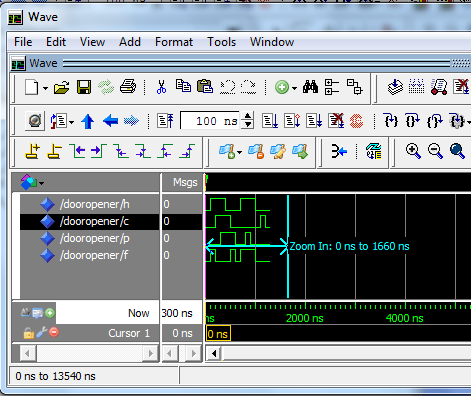Open the dropdown arrow beside New file
This screenshot has width=471, height=396.
pos(45,89)
